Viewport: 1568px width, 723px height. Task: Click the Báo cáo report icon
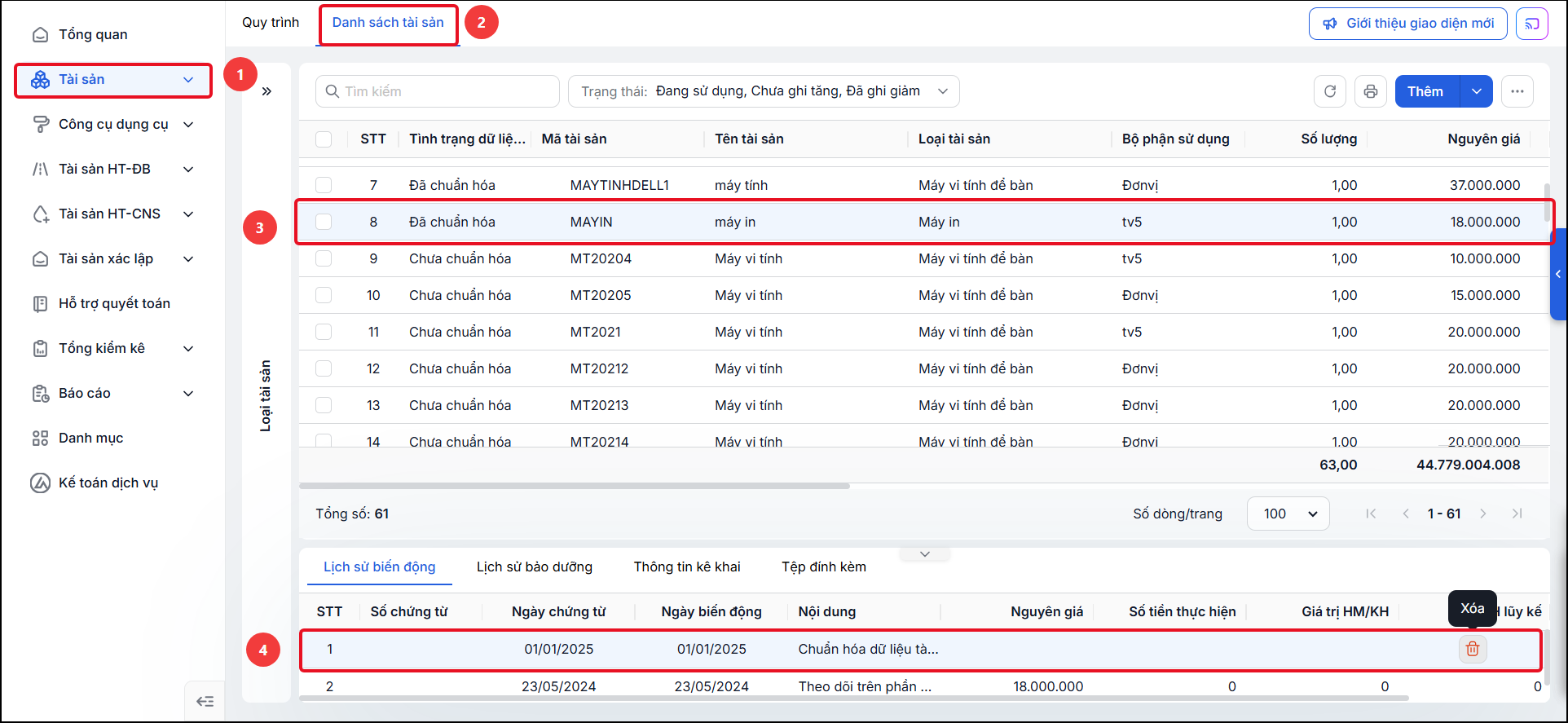[40, 394]
